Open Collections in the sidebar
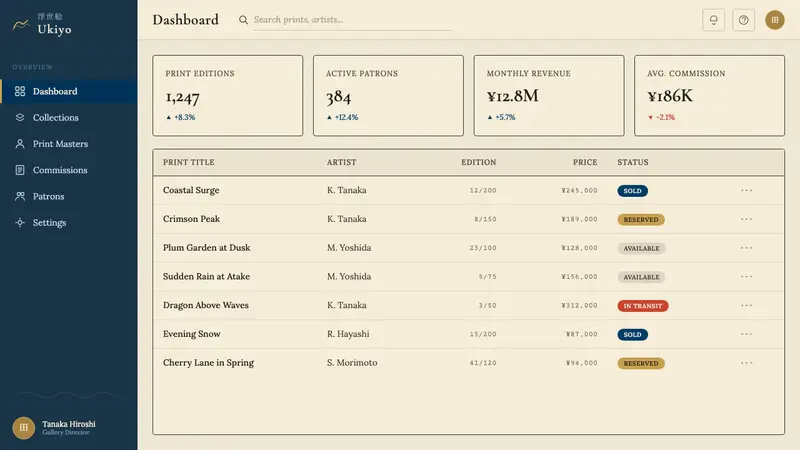This screenshot has height=450, width=800. click(68, 117)
